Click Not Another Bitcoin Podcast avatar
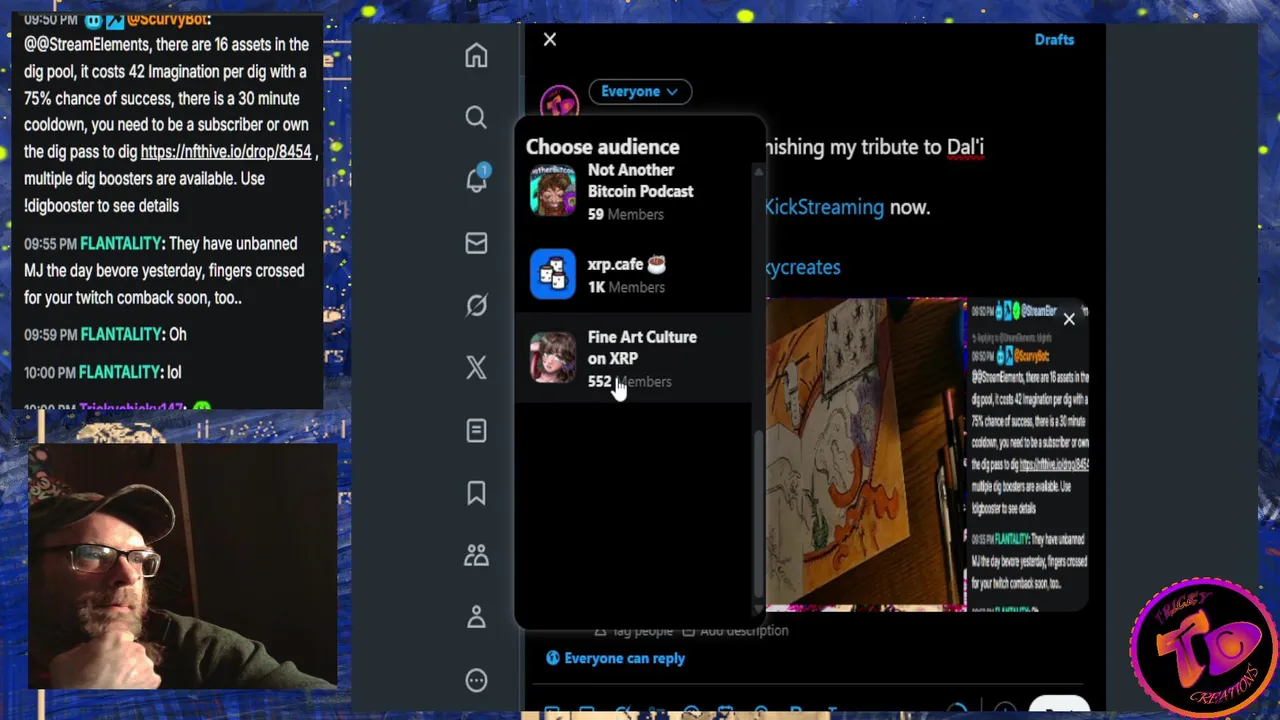The image size is (1280, 720). [553, 191]
